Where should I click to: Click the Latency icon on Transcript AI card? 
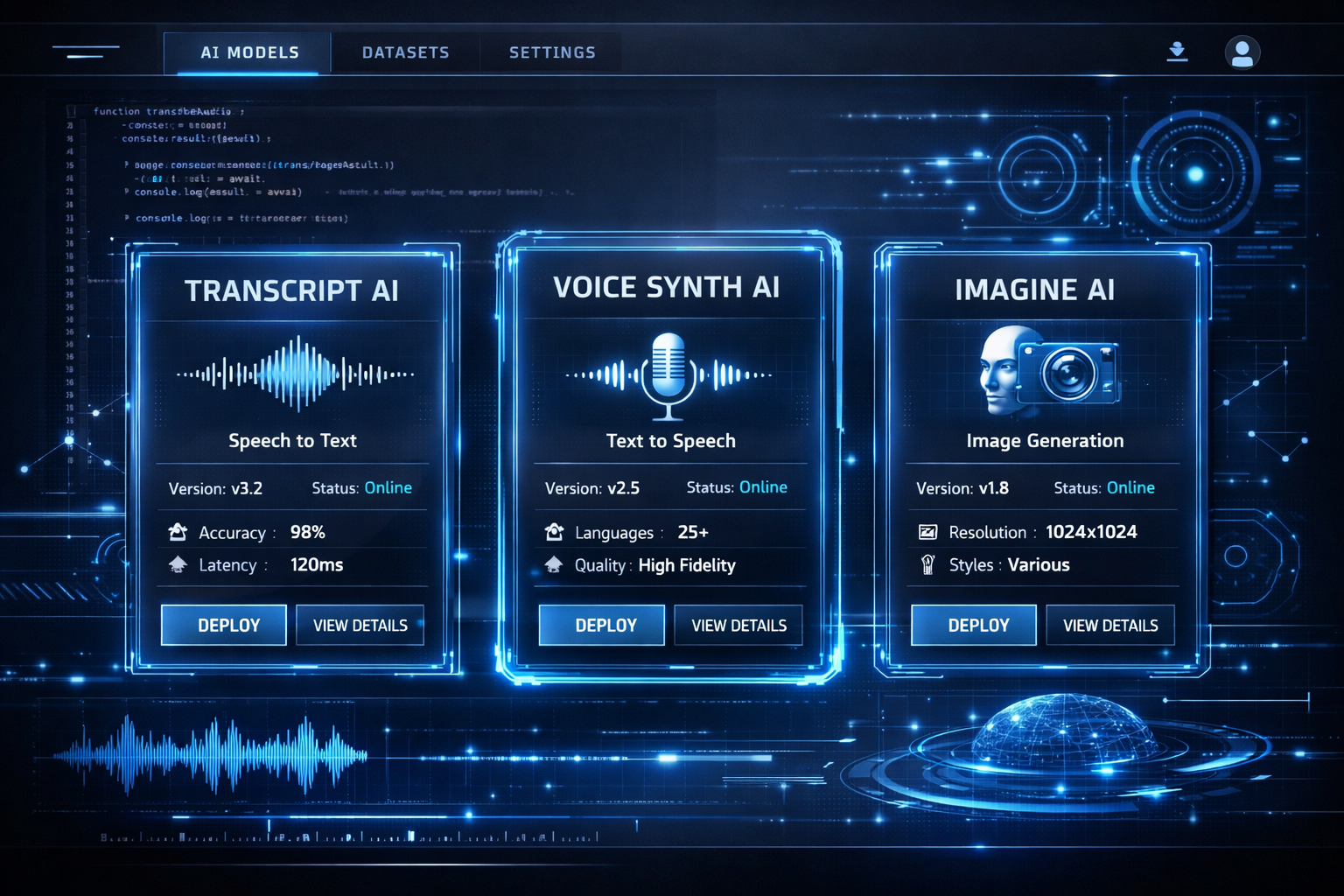177,564
